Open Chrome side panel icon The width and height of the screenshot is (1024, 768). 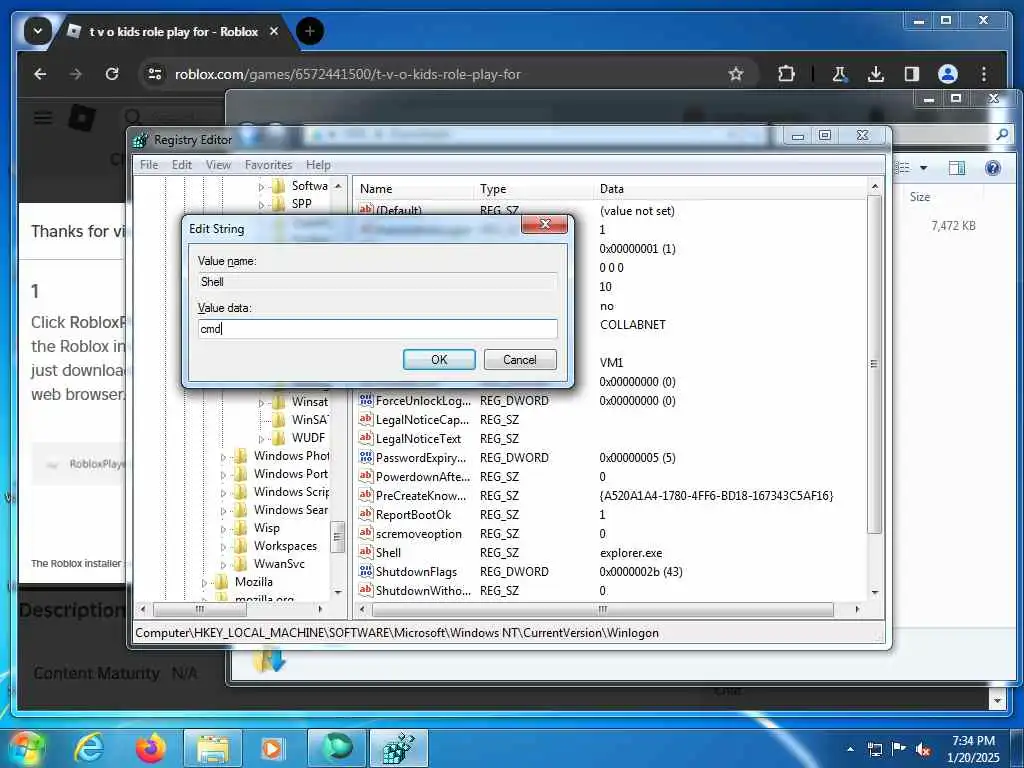[912, 74]
